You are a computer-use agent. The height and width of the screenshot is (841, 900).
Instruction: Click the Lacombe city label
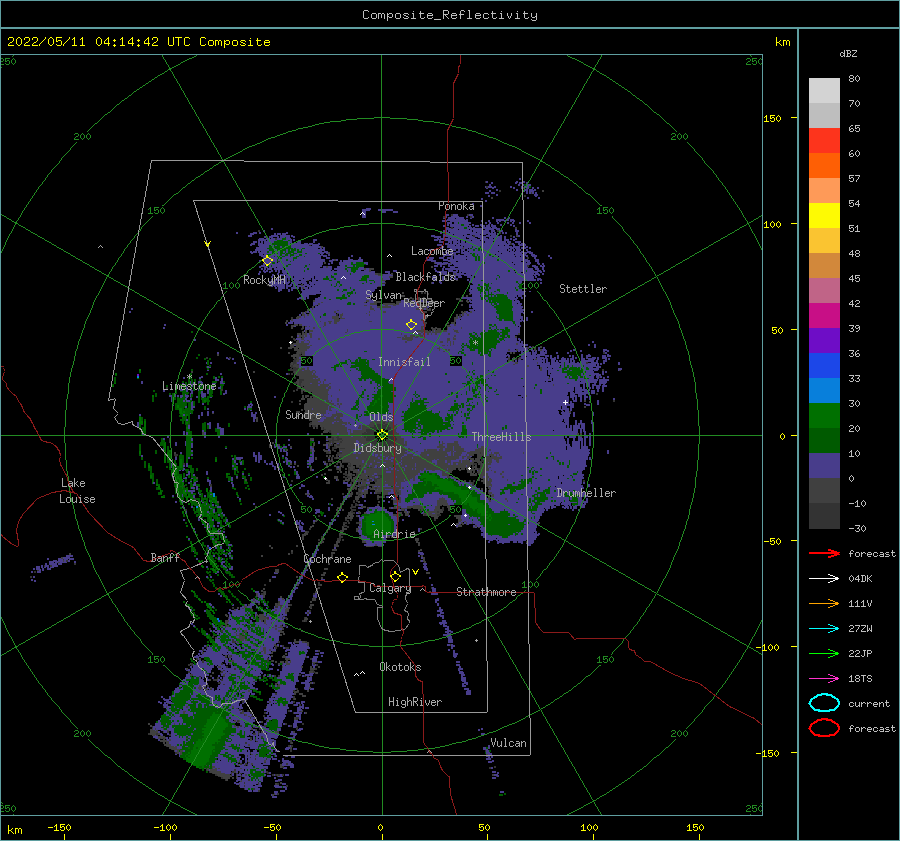[x=432, y=251]
